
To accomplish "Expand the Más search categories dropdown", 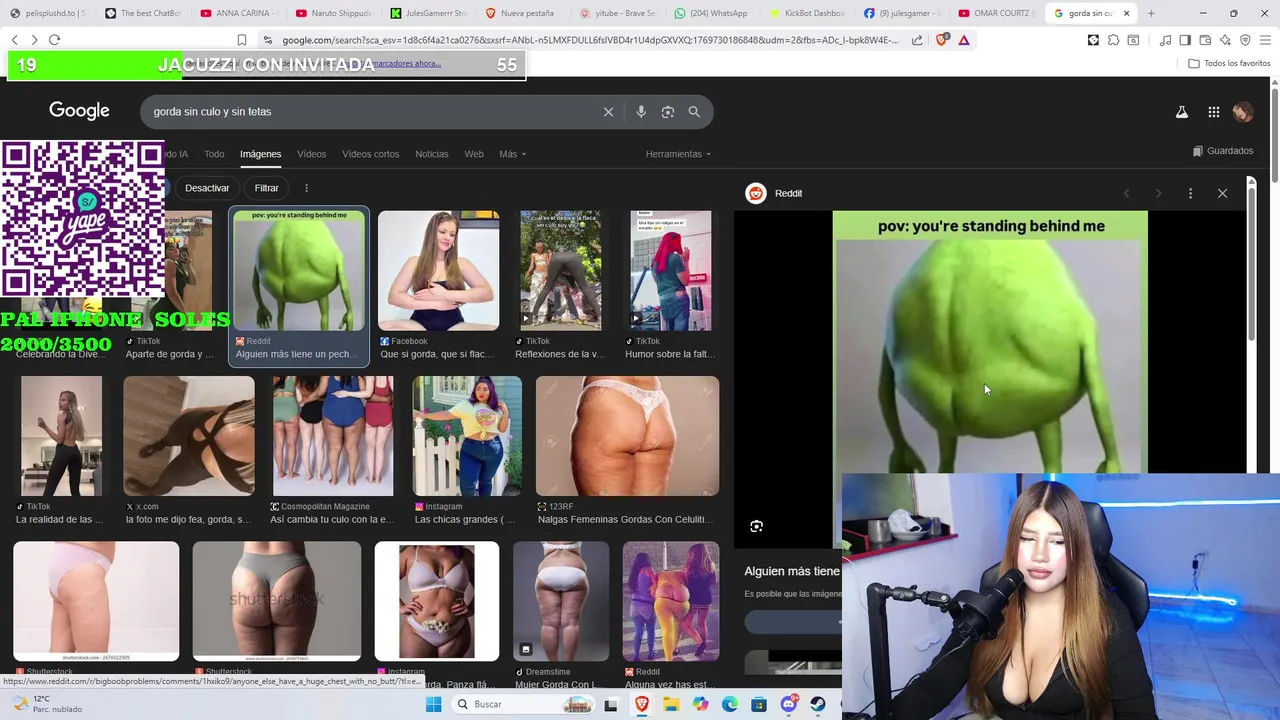I will click(x=512, y=154).
